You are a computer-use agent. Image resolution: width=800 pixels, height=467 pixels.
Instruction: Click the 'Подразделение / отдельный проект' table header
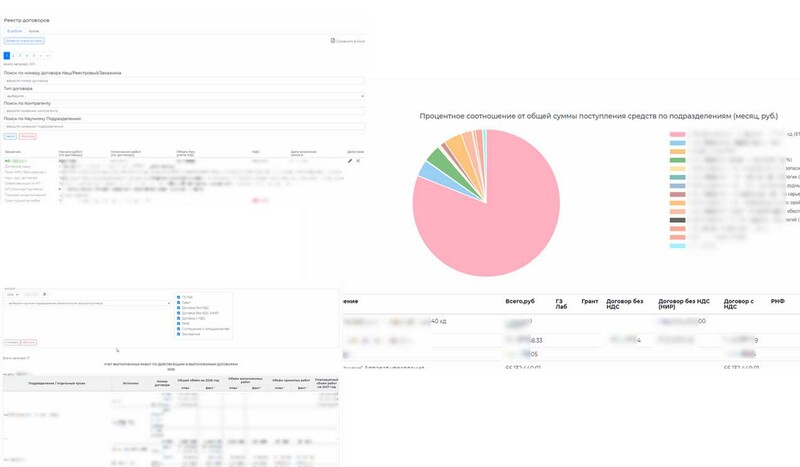coord(57,383)
